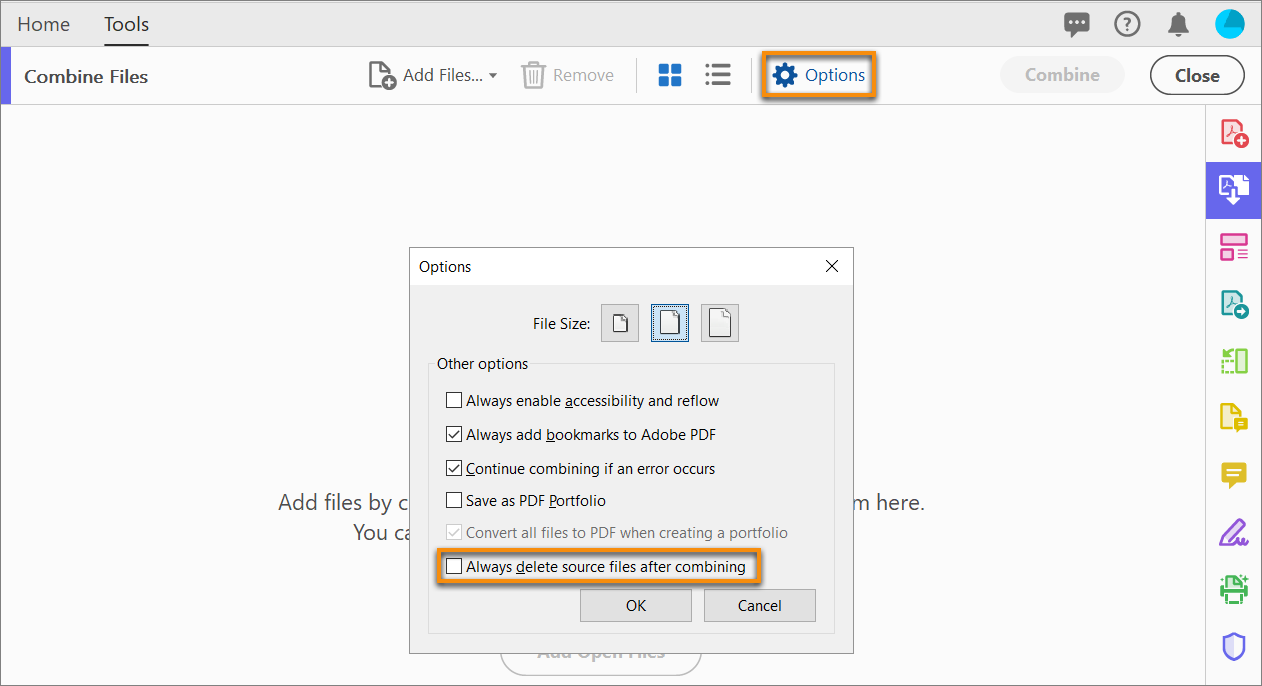Expand the Add Files dropdown arrow
This screenshot has height=686, width=1262.
pos(493,74)
